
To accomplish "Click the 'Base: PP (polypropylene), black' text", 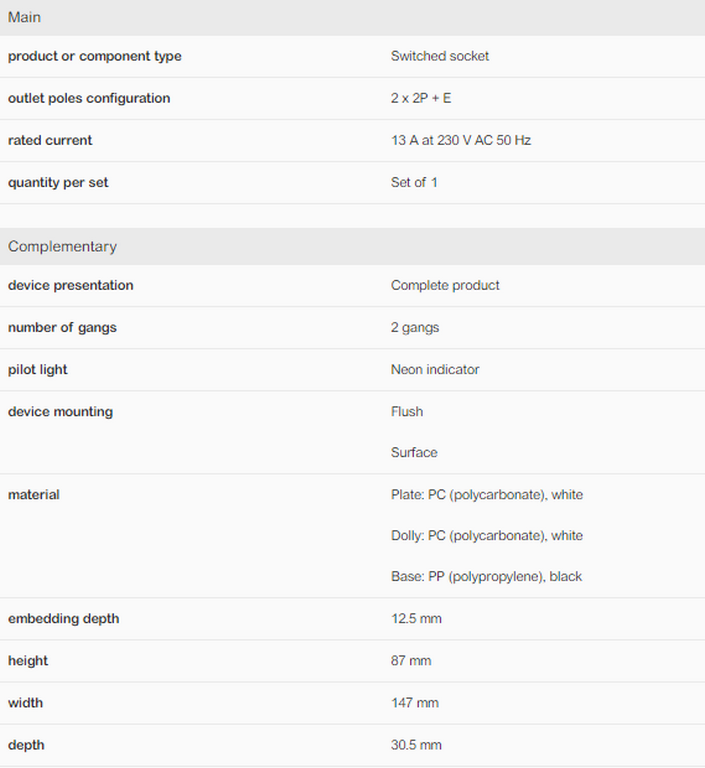I will 486,576.
